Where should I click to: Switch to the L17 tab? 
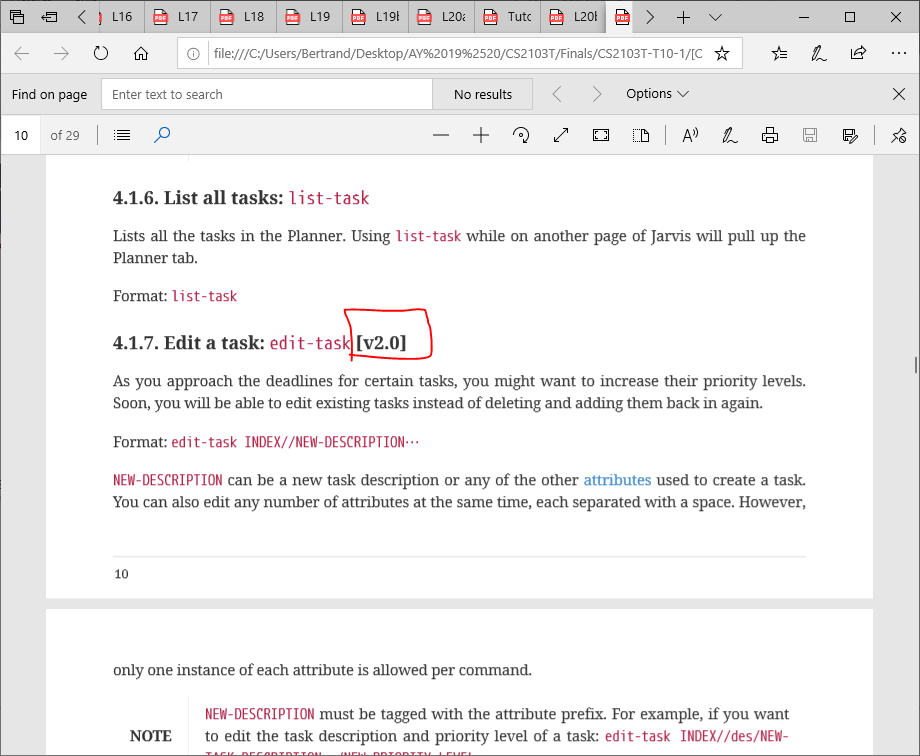coord(176,17)
